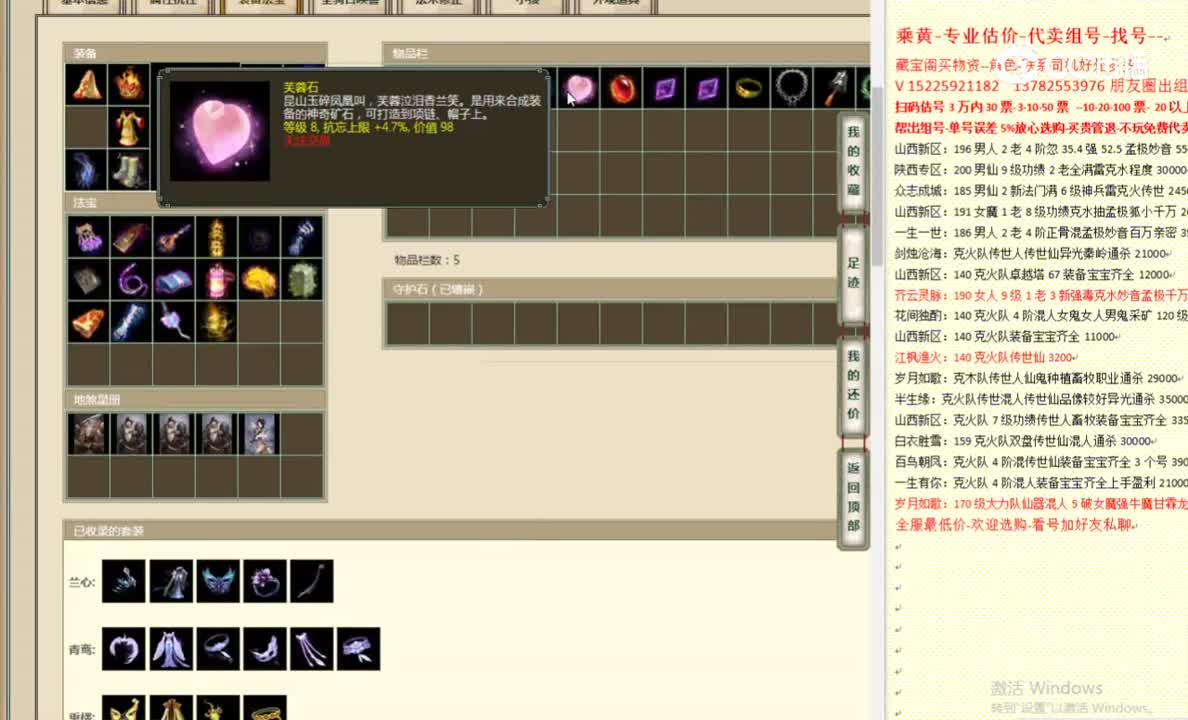Click the lady portrait in 地煞星图
The image size is (1188, 720).
click(259, 434)
